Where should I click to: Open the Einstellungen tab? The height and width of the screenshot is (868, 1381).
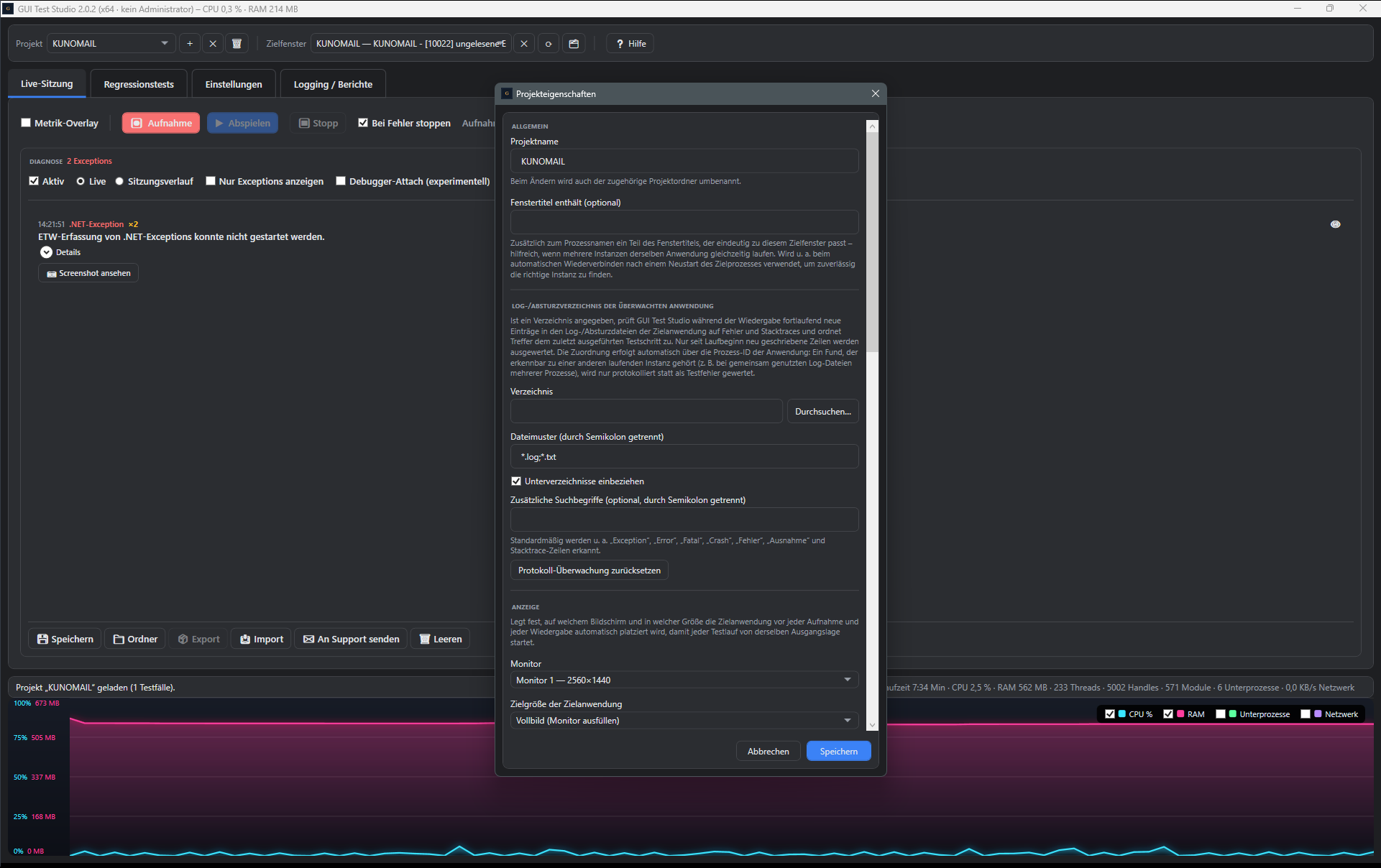pyautogui.click(x=234, y=84)
